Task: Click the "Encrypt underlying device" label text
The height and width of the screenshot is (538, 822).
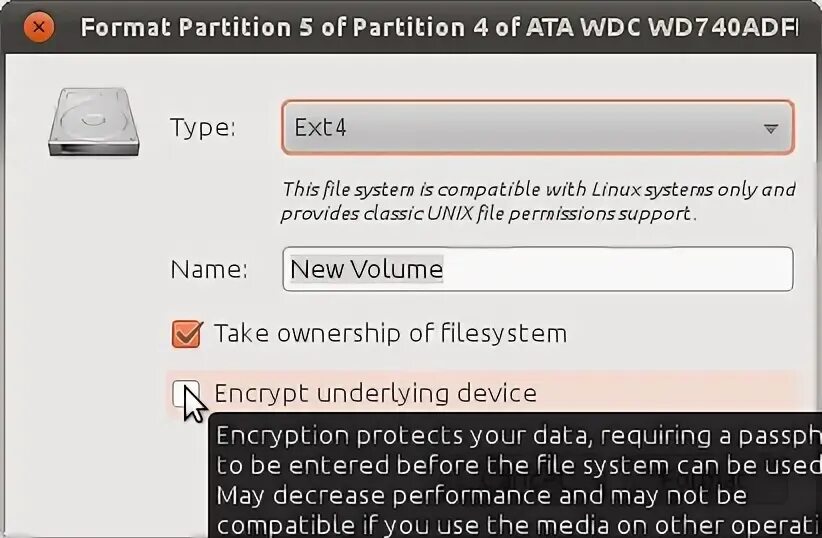Action: pos(375,393)
